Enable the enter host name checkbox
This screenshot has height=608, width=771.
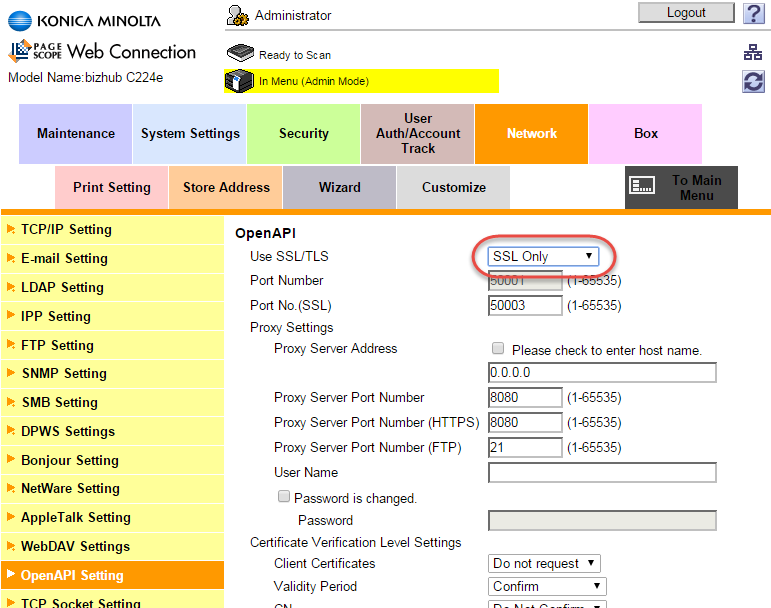(498, 349)
